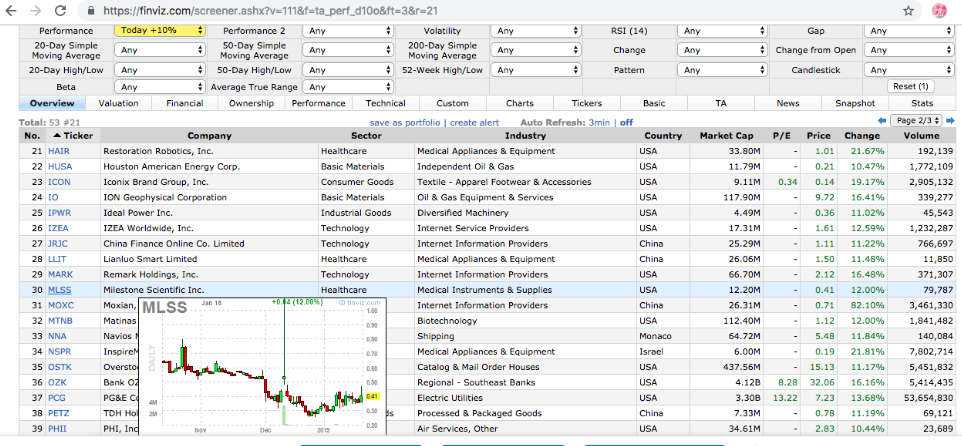Focus the browser address bar

coord(491,10)
